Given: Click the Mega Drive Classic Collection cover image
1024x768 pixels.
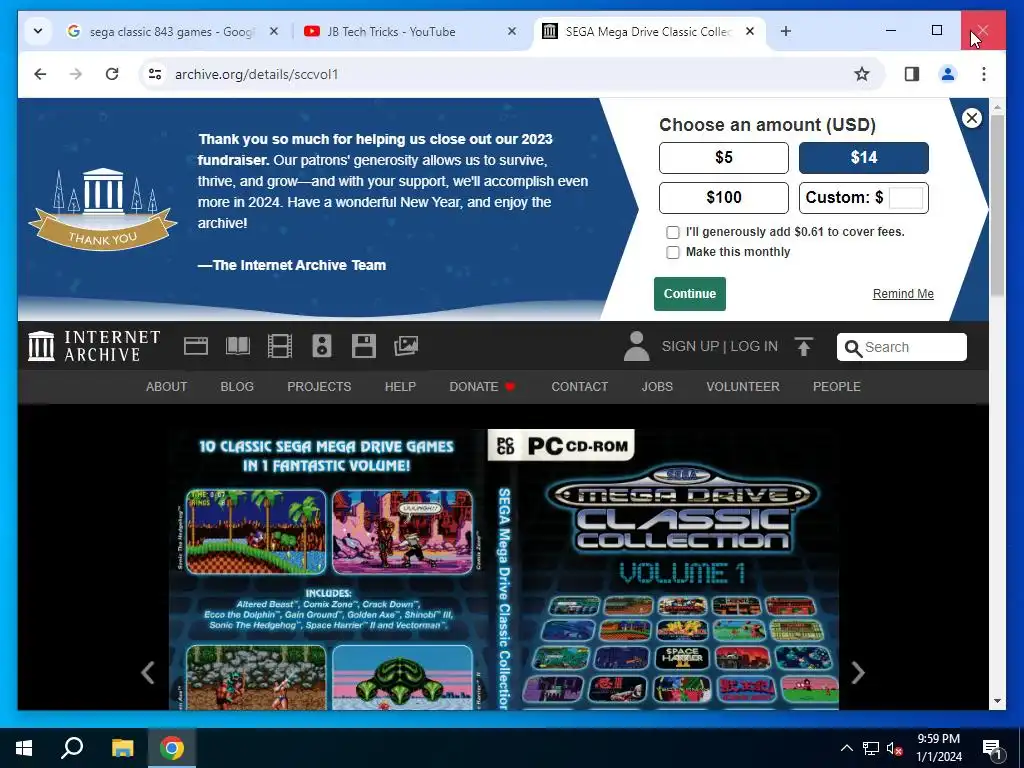Looking at the screenshot, I should click(504, 569).
